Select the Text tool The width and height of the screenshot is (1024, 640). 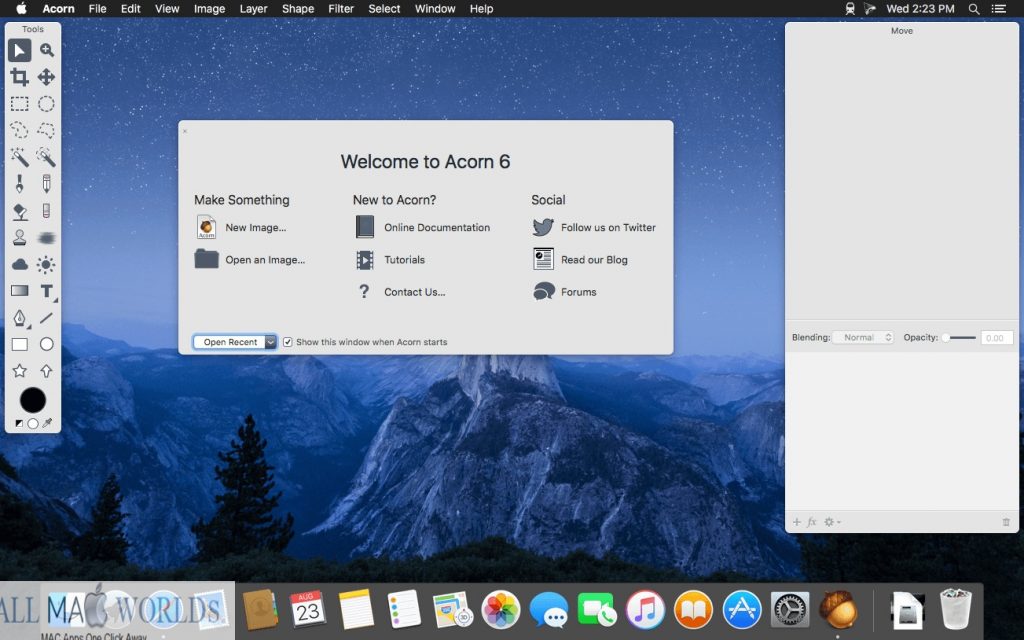[x=46, y=291]
